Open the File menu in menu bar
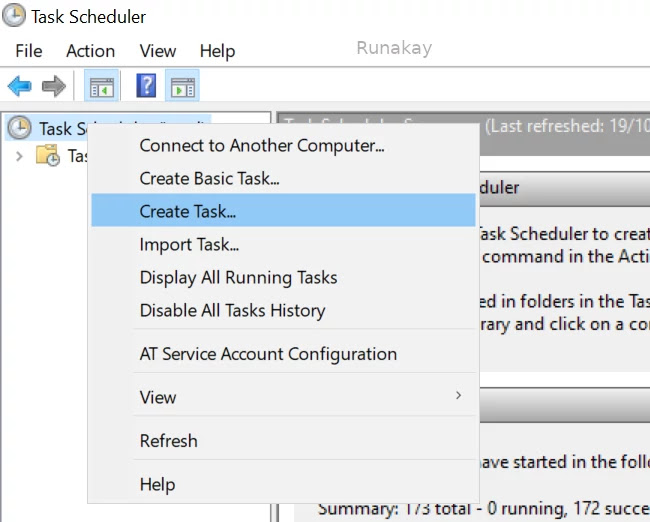The image size is (650, 522). (x=29, y=51)
